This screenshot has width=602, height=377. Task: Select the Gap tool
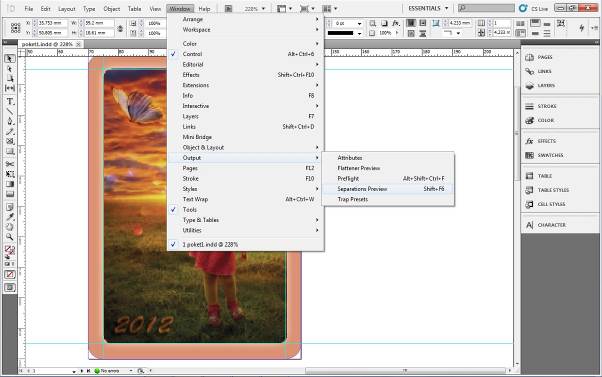[10, 88]
